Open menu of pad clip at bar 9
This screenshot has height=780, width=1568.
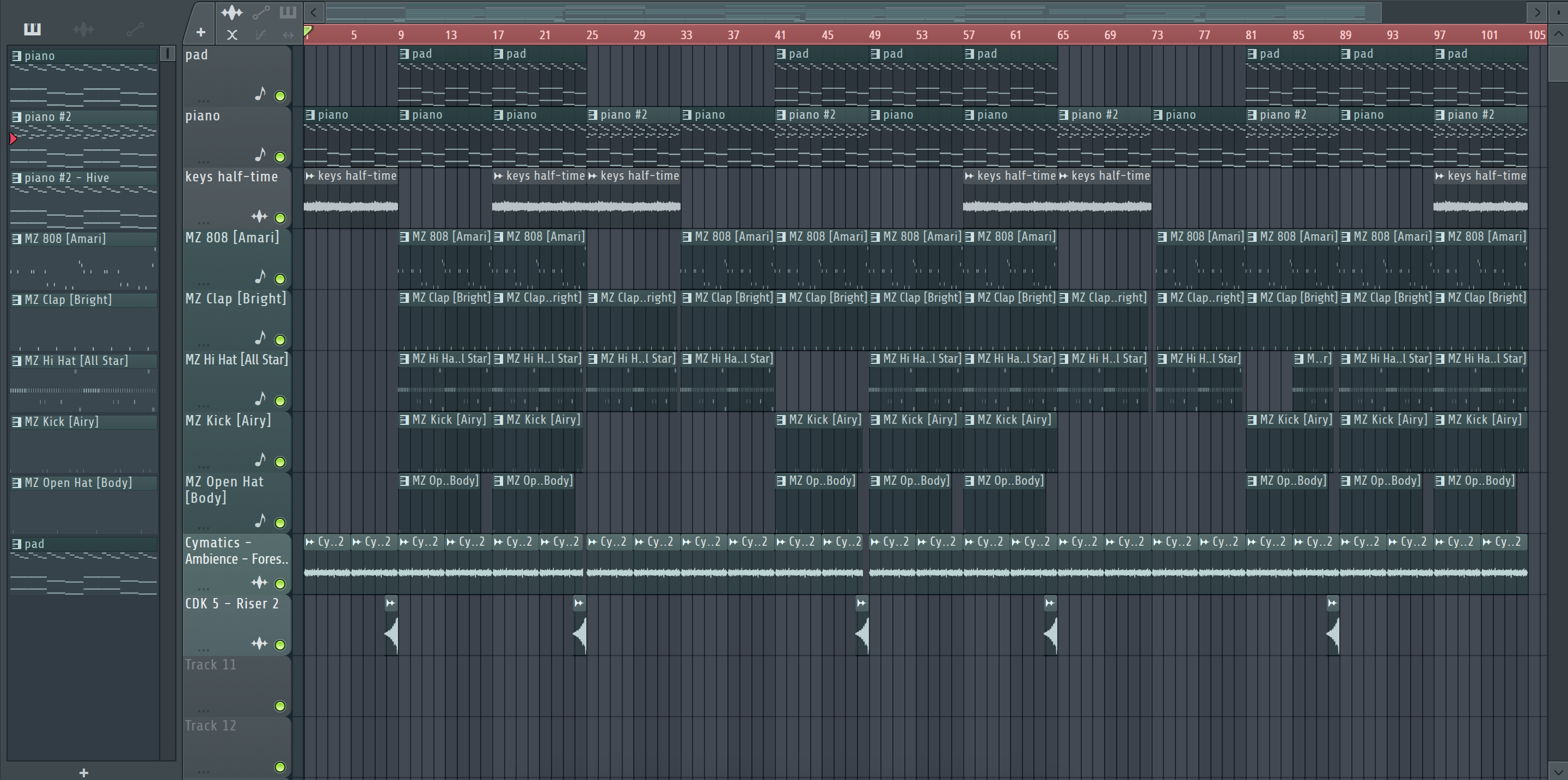point(404,53)
